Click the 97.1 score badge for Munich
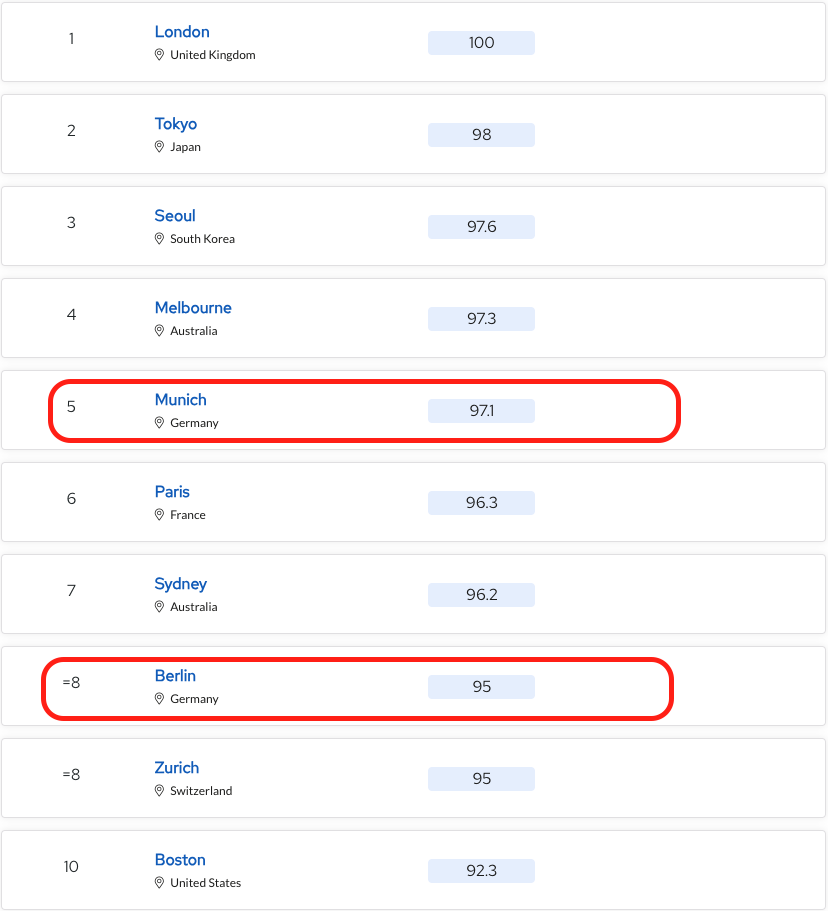 [481, 411]
